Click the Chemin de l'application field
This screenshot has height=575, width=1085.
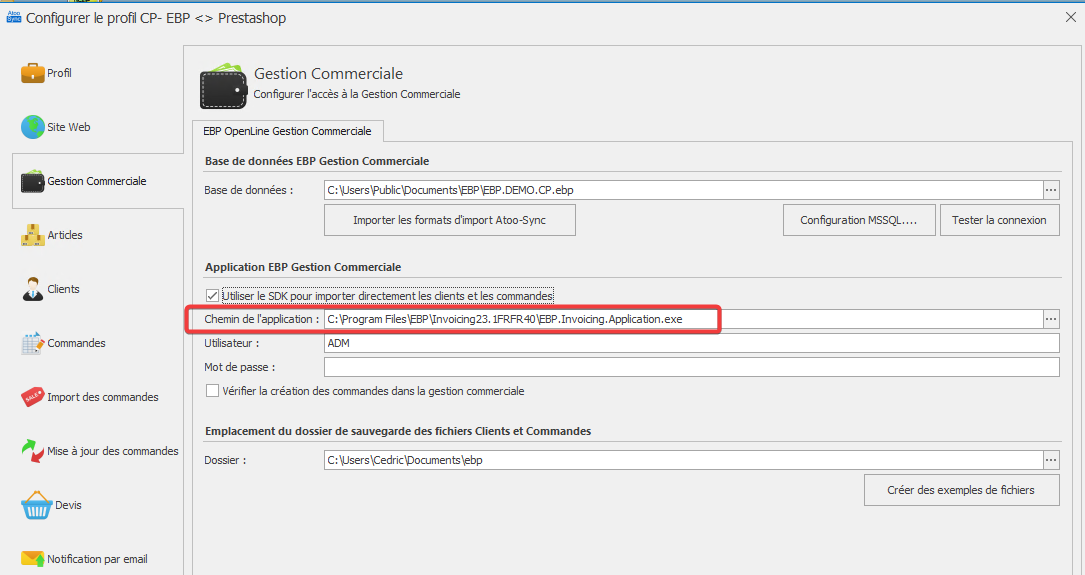pos(684,319)
